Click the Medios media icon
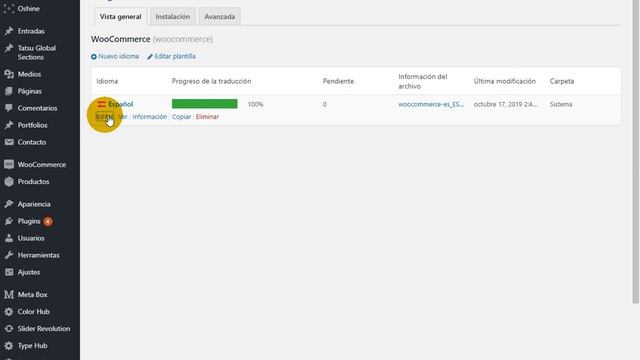Screen dimensions: 640x360 tap(9, 74)
